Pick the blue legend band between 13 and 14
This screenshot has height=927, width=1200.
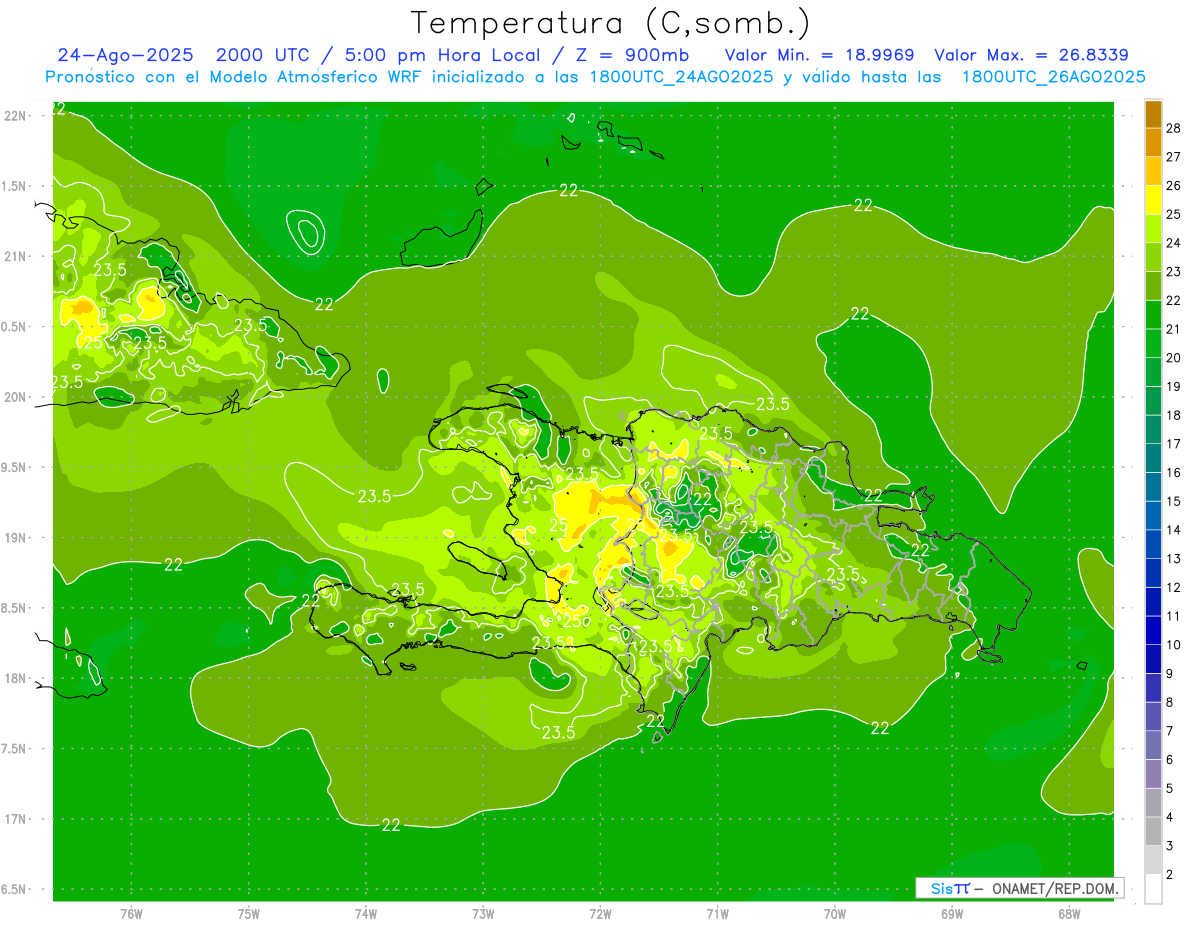coord(1153,544)
